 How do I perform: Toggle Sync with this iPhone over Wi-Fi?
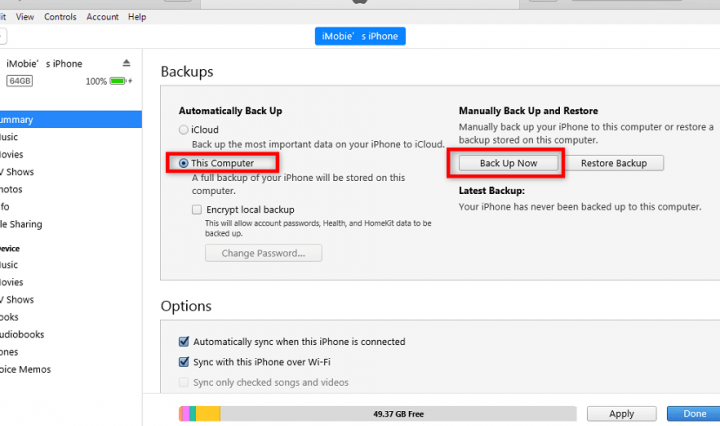(x=184, y=362)
